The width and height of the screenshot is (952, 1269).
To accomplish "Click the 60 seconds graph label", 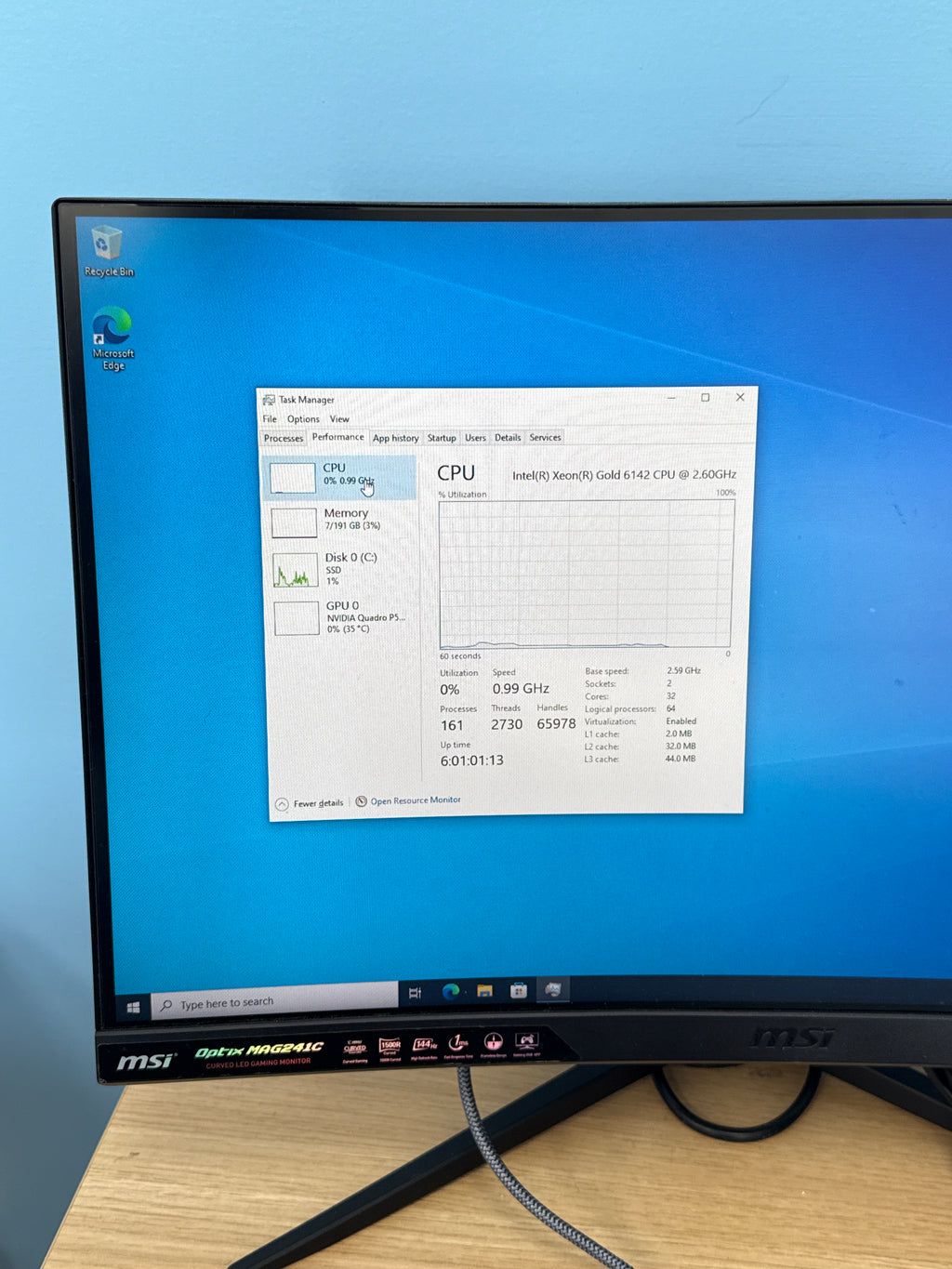I will click(x=460, y=656).
